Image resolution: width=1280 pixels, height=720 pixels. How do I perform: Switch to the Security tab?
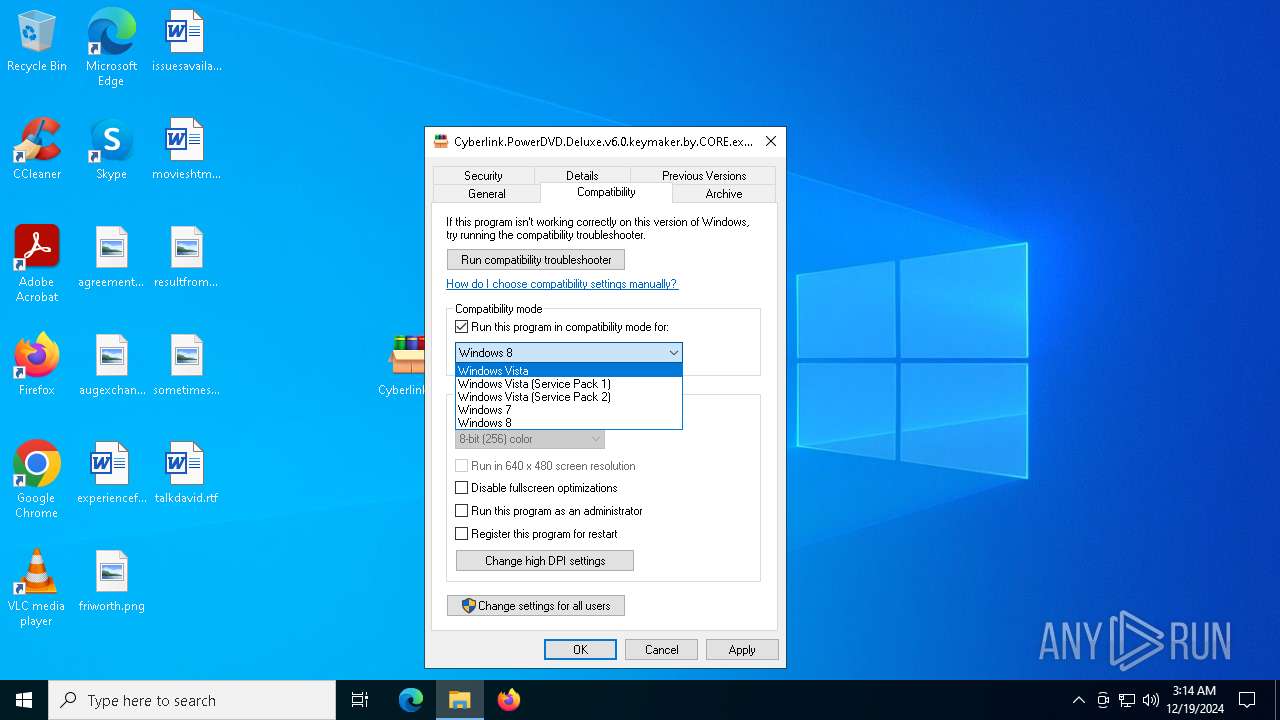click(x=483, y=176)
